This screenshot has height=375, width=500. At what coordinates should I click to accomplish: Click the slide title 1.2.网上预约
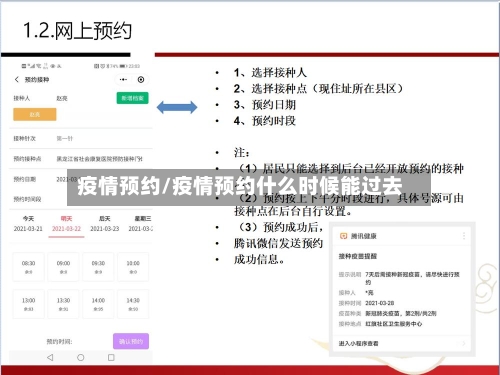pos(77,31)
